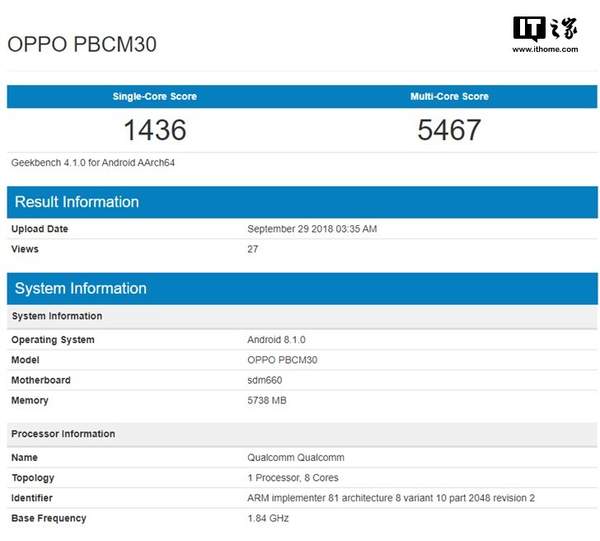Click the Result Information section header
Screen dimensions: 600x541
[302, 202]
